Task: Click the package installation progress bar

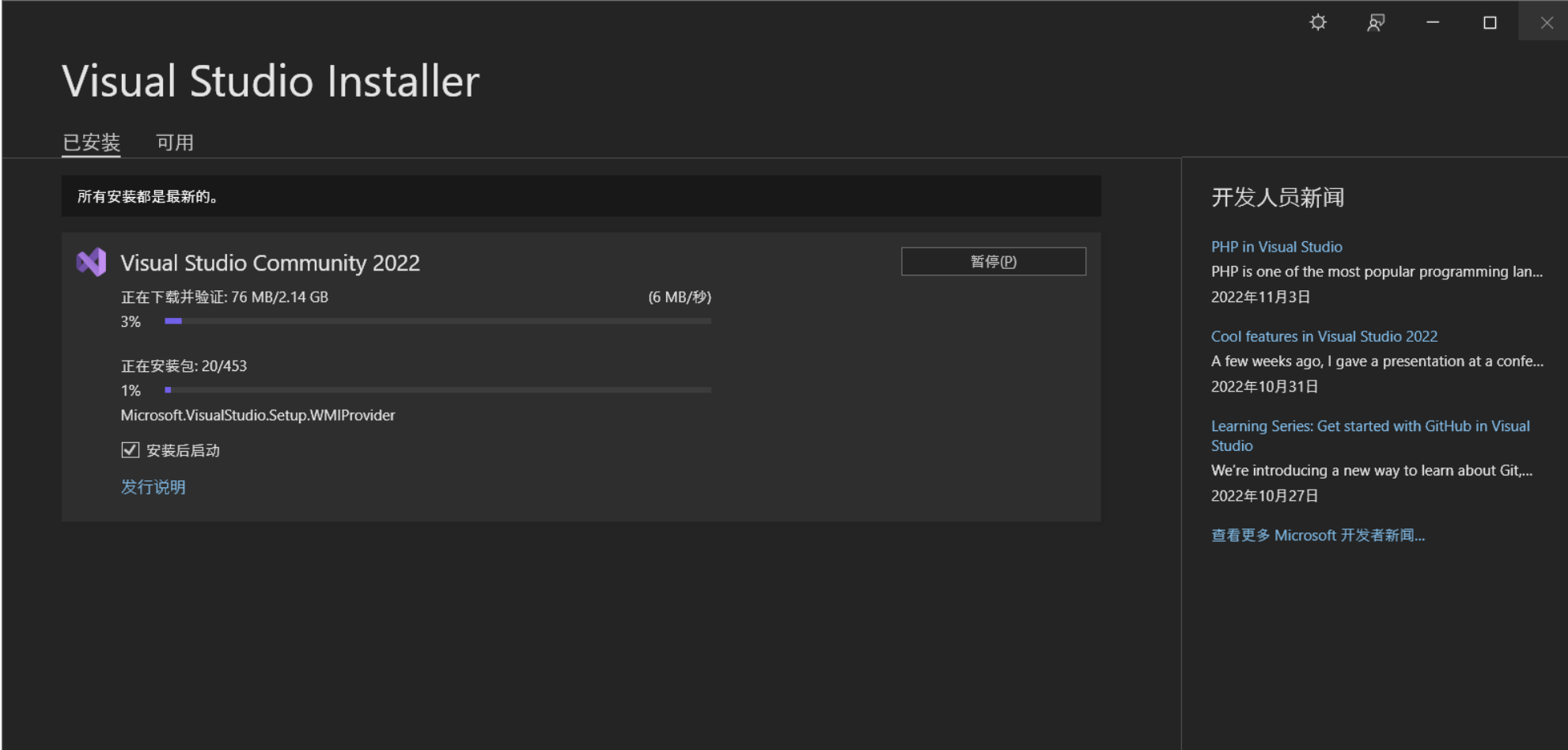Action: point(438,390)
